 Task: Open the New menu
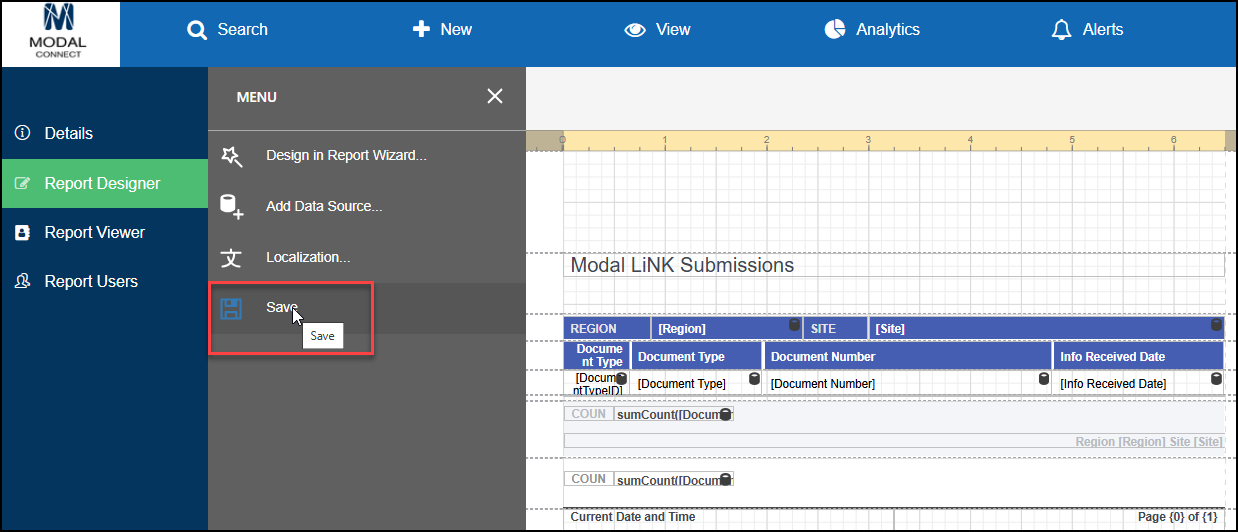pyautogui.click(x=442, y=30)
